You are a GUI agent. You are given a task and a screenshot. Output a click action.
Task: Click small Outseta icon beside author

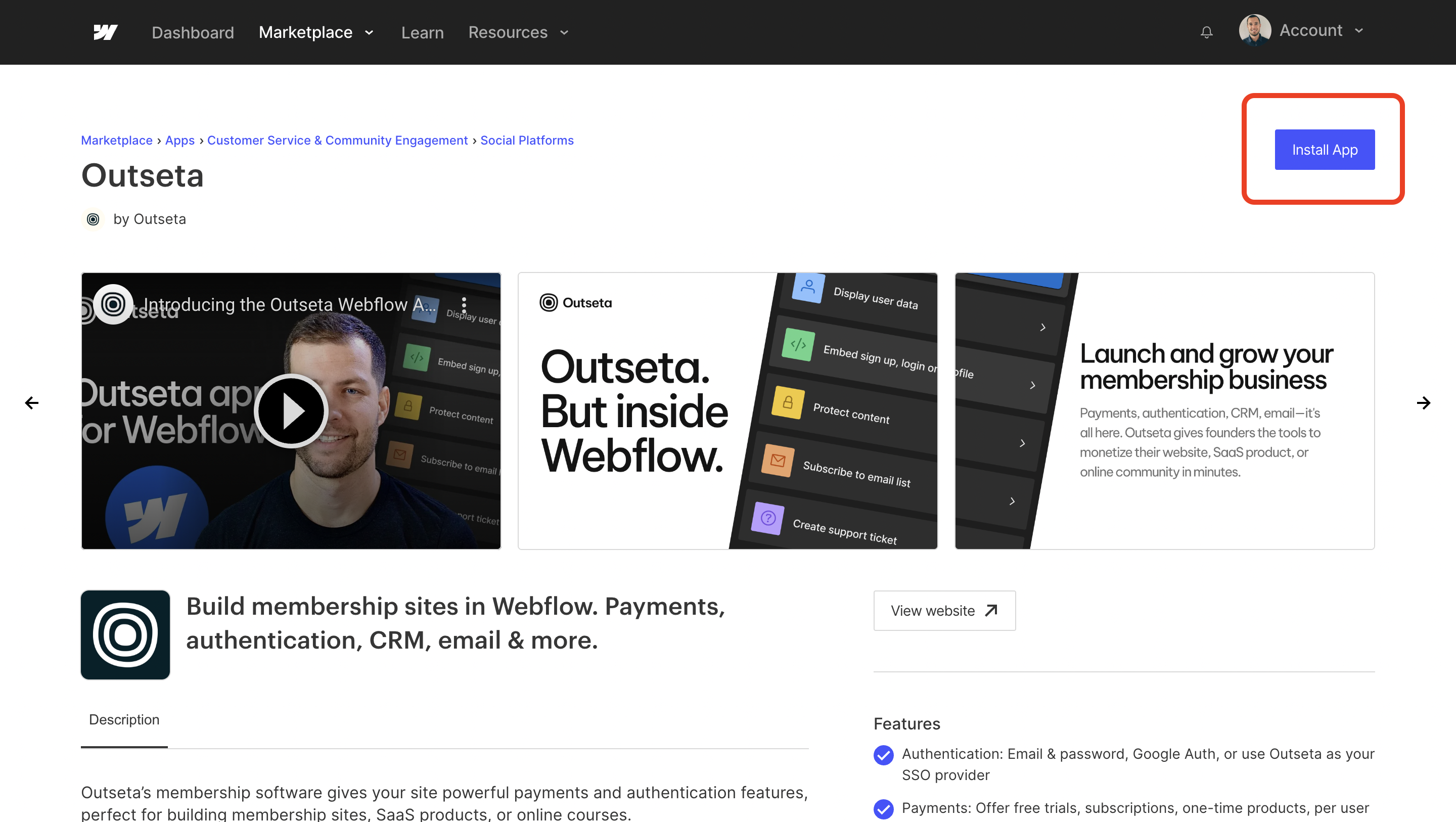click(x=93, y=219)
